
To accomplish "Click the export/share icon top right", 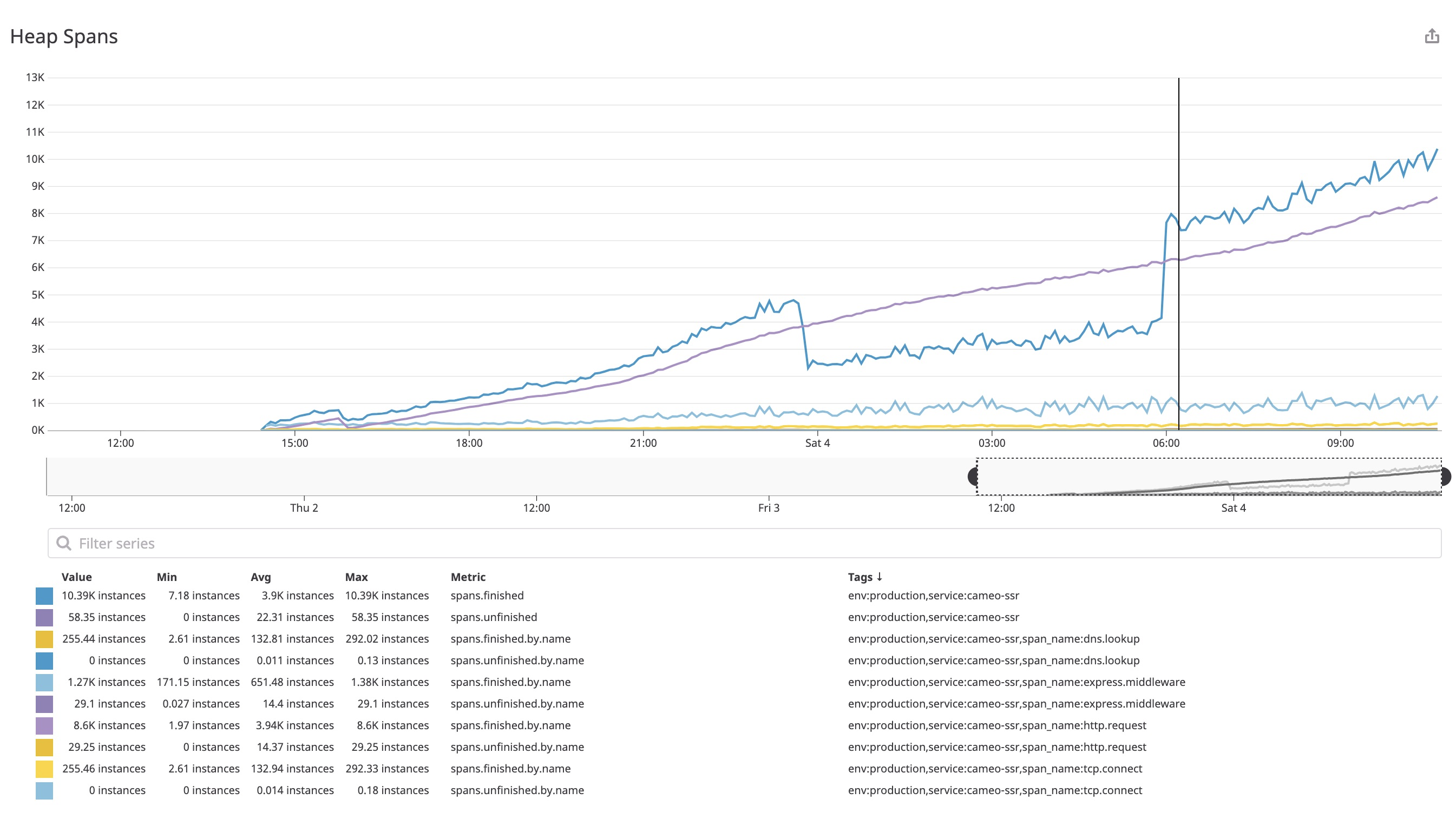I will point(1431,36).
